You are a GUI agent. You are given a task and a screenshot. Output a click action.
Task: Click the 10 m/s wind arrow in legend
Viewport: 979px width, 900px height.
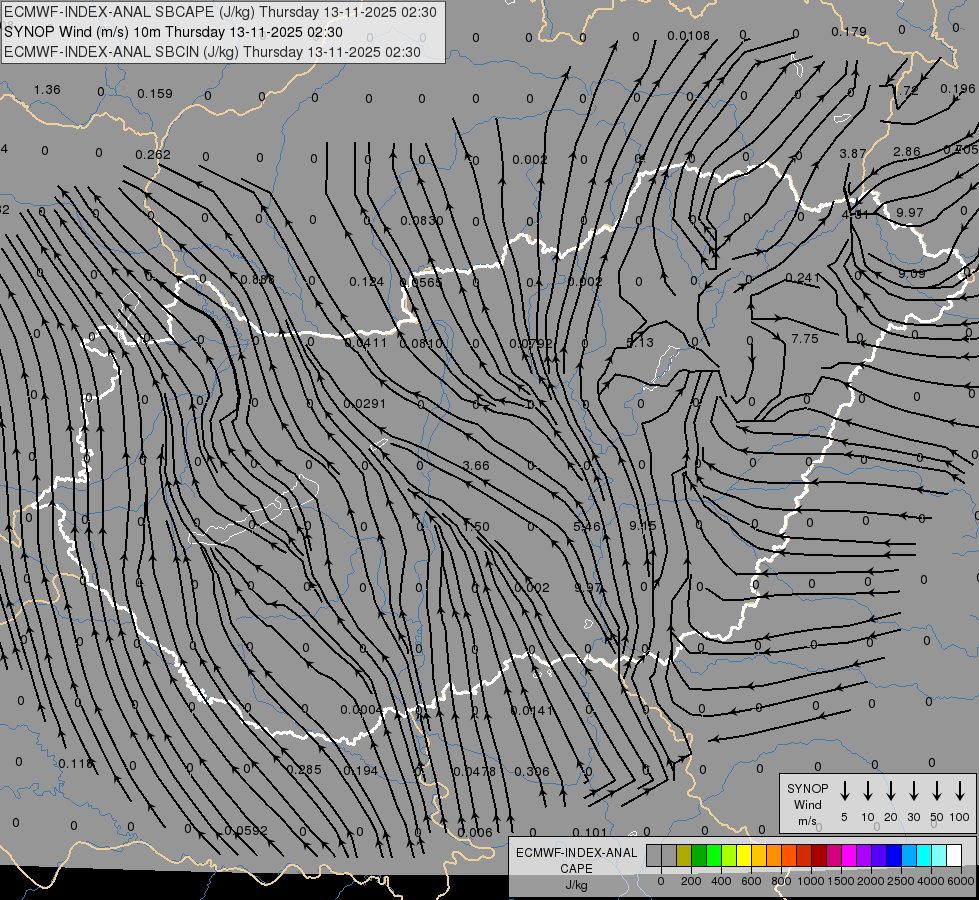[x=868, y=791]
